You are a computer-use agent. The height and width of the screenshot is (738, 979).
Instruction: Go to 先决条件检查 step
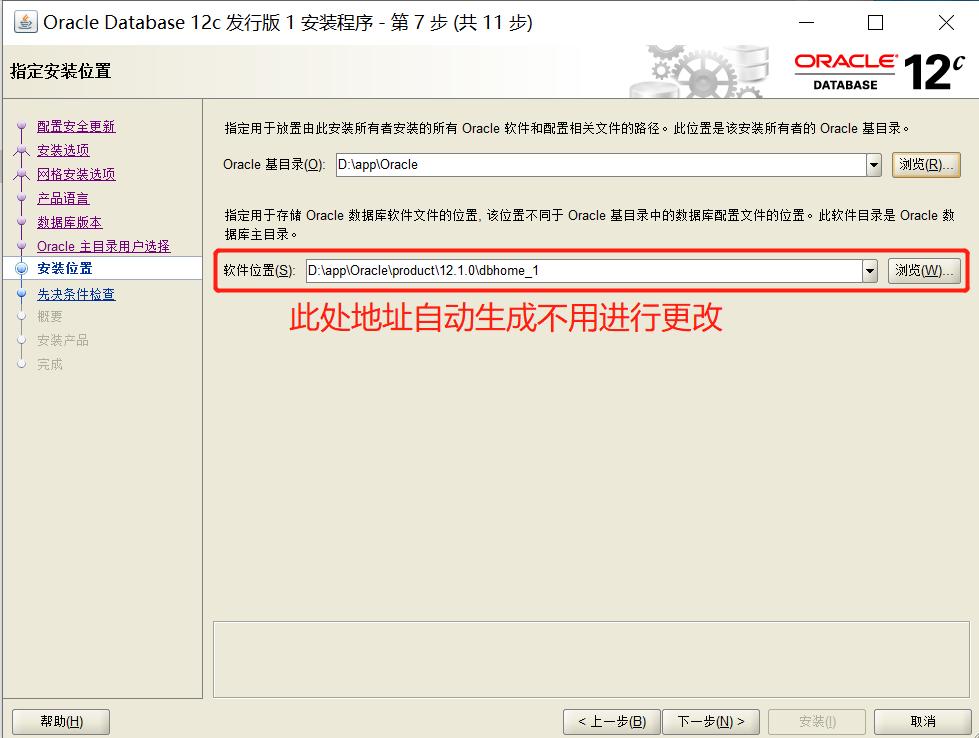pos(76,294)
